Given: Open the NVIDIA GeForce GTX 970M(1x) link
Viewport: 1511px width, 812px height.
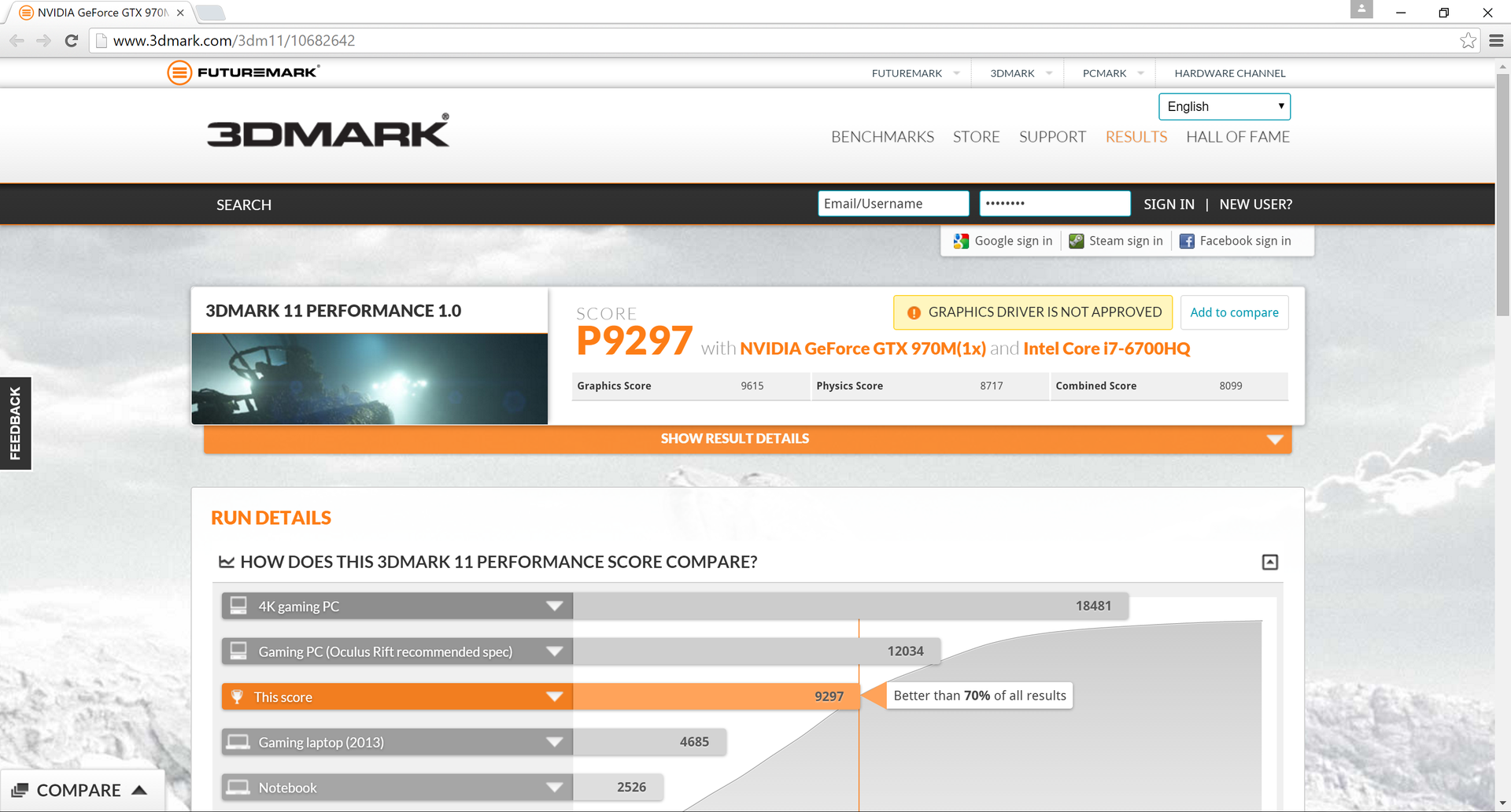Looking at the screenshot, I should (863, 349).
